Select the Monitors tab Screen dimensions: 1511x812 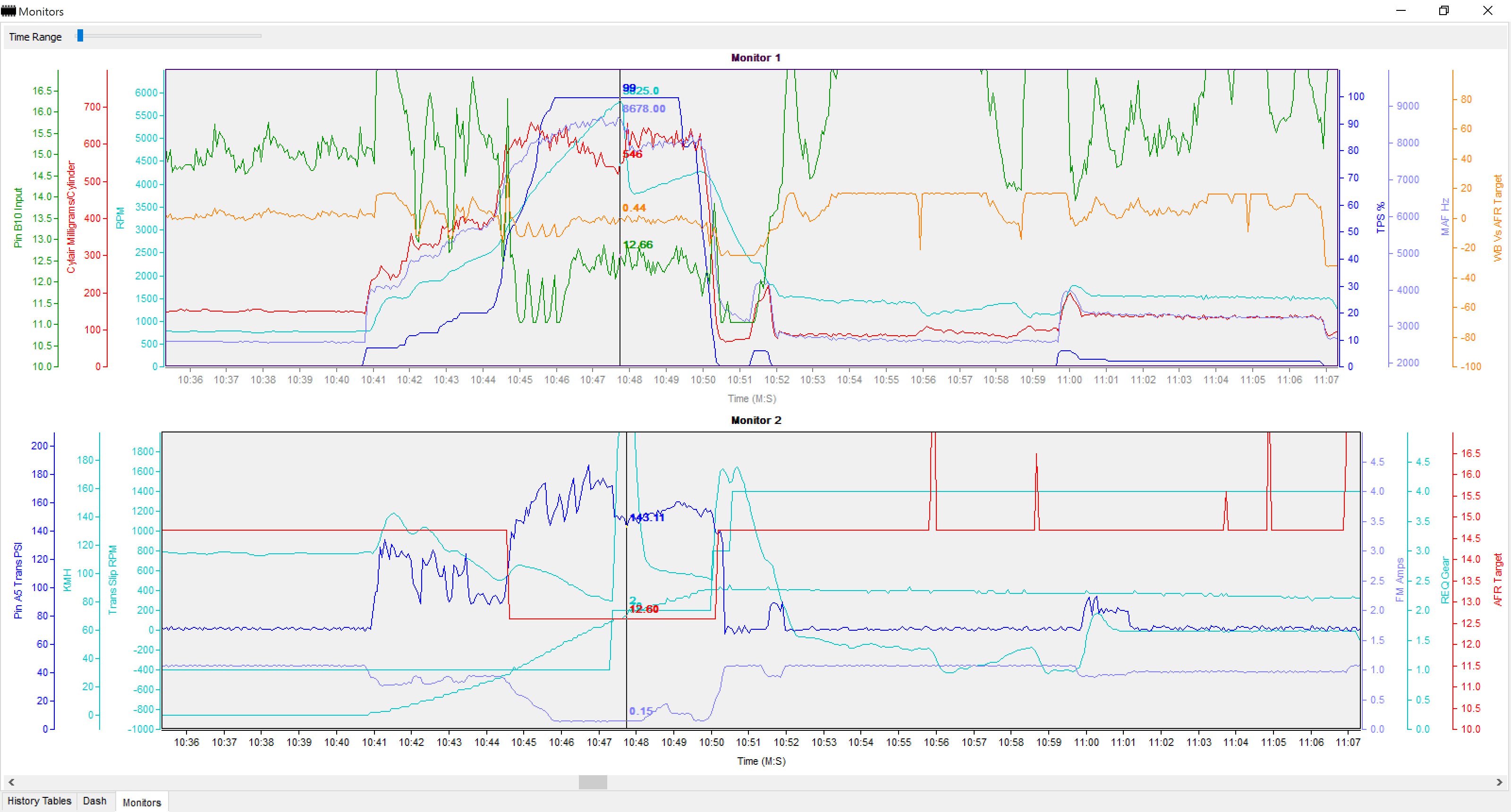(141, 802)
